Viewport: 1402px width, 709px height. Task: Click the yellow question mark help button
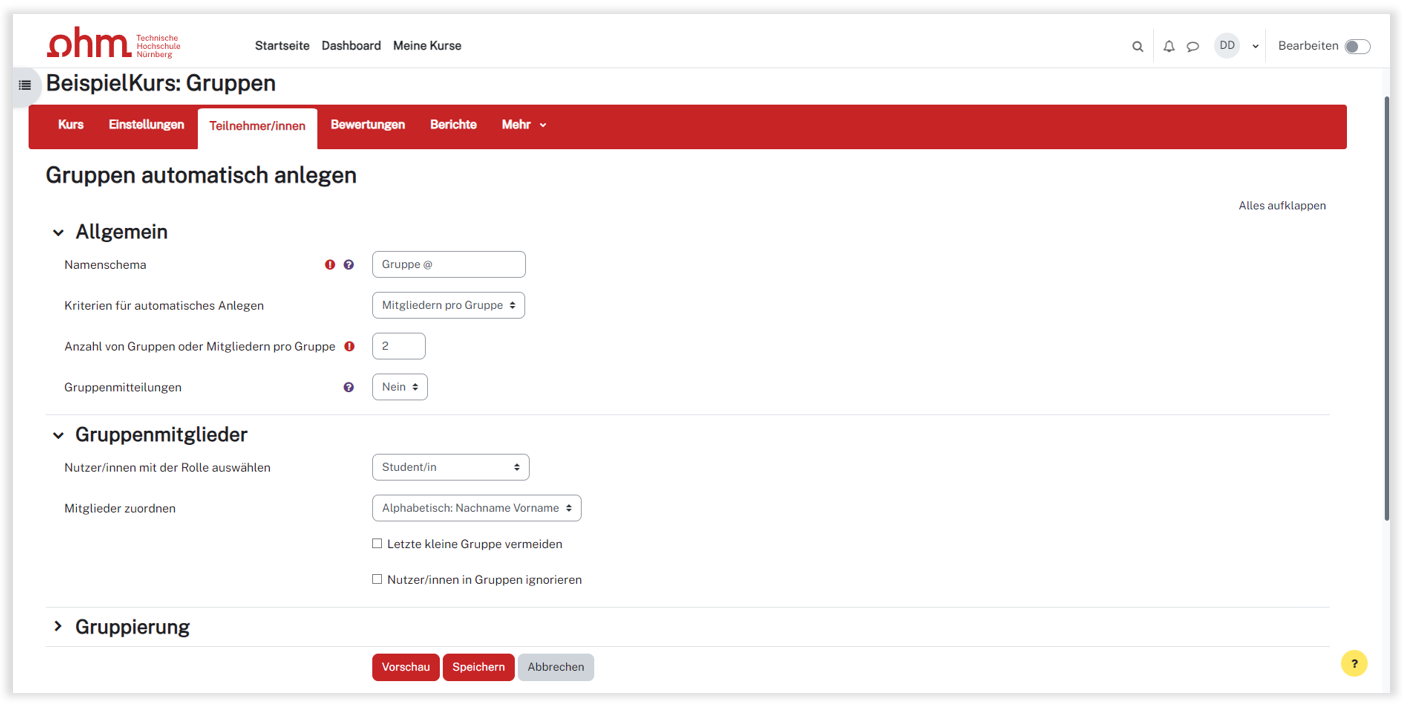pyautogui.click(x=1354, y=663)
